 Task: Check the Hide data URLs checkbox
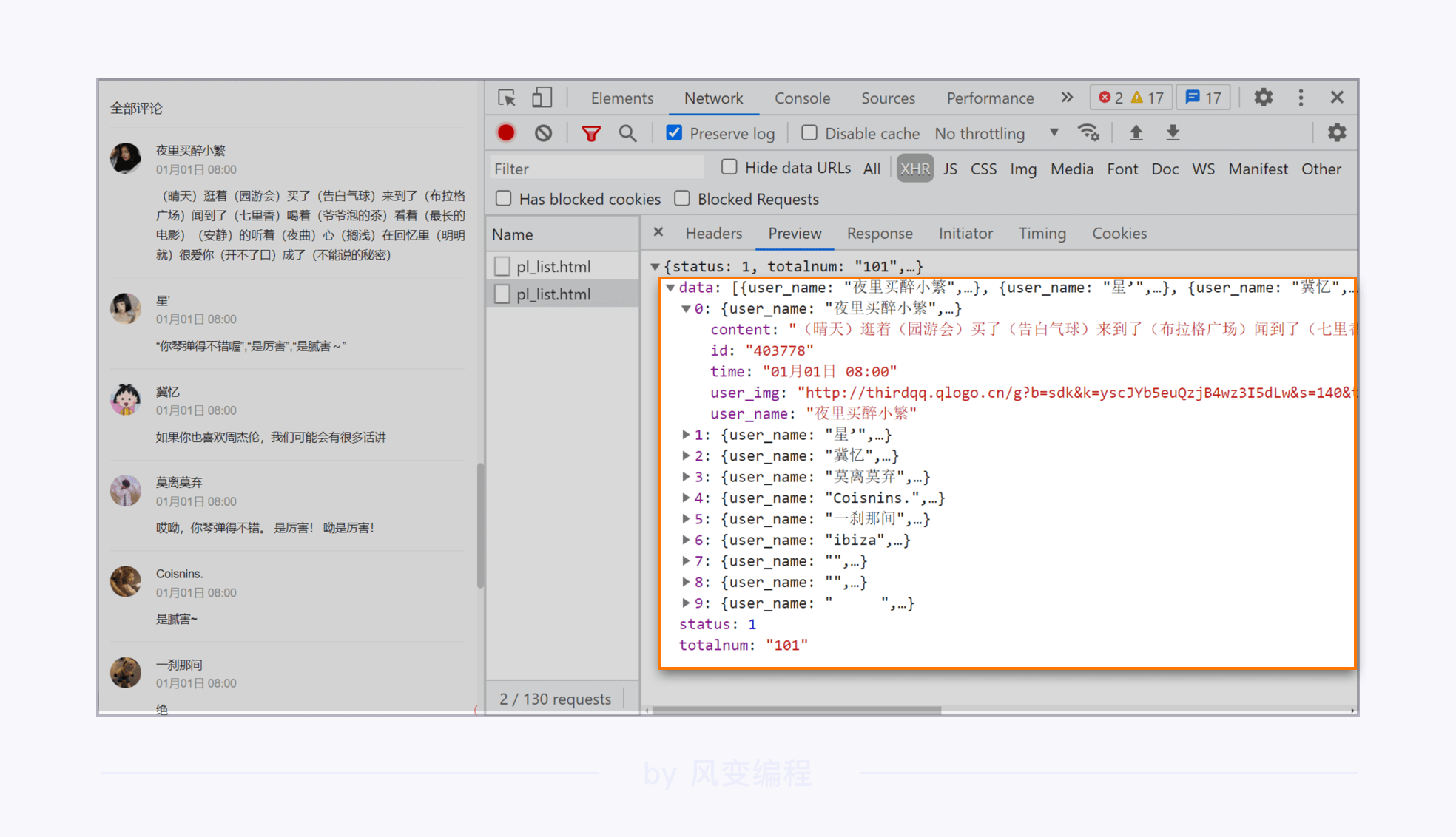click(x=729, y=167)
